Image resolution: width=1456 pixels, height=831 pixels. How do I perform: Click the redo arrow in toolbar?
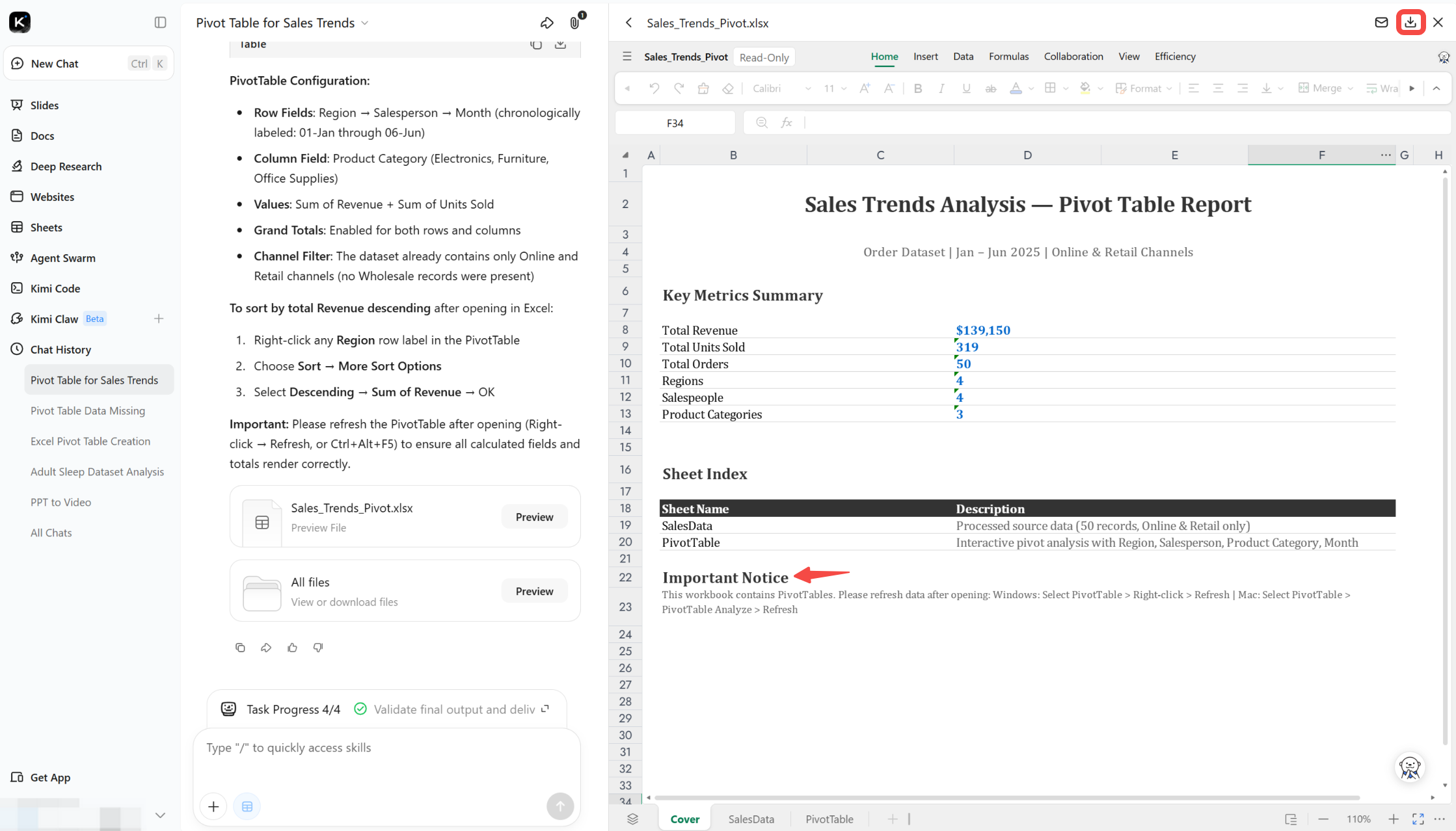click(x=679, y=88)
